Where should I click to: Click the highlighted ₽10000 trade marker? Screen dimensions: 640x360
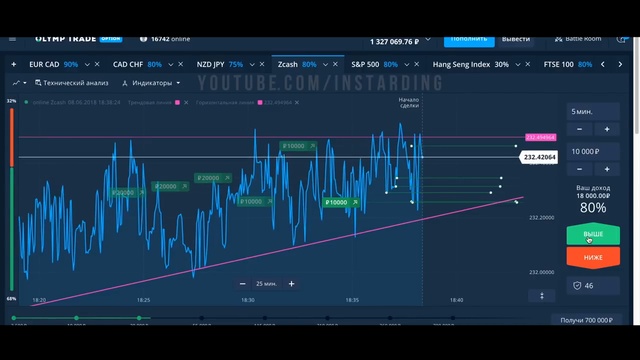point(341,202)
